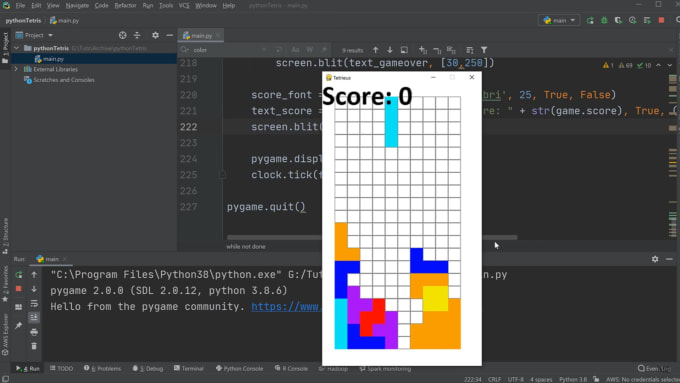Click the falling cyan piece in Tetris
Viewport: 680px width, 383px height.
(391, 122)
